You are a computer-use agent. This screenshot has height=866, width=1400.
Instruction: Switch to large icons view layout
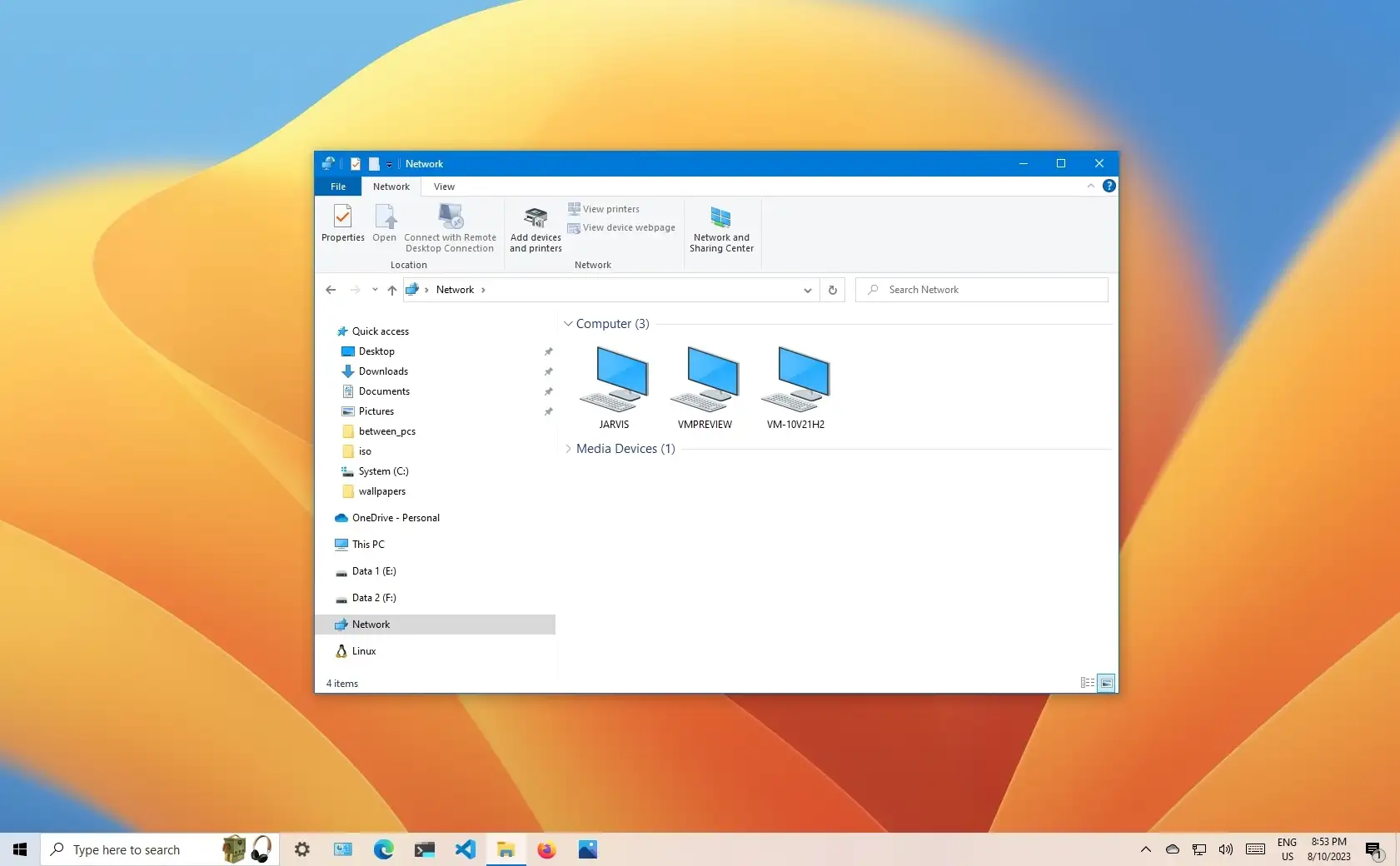click(x=1106, y=683)
